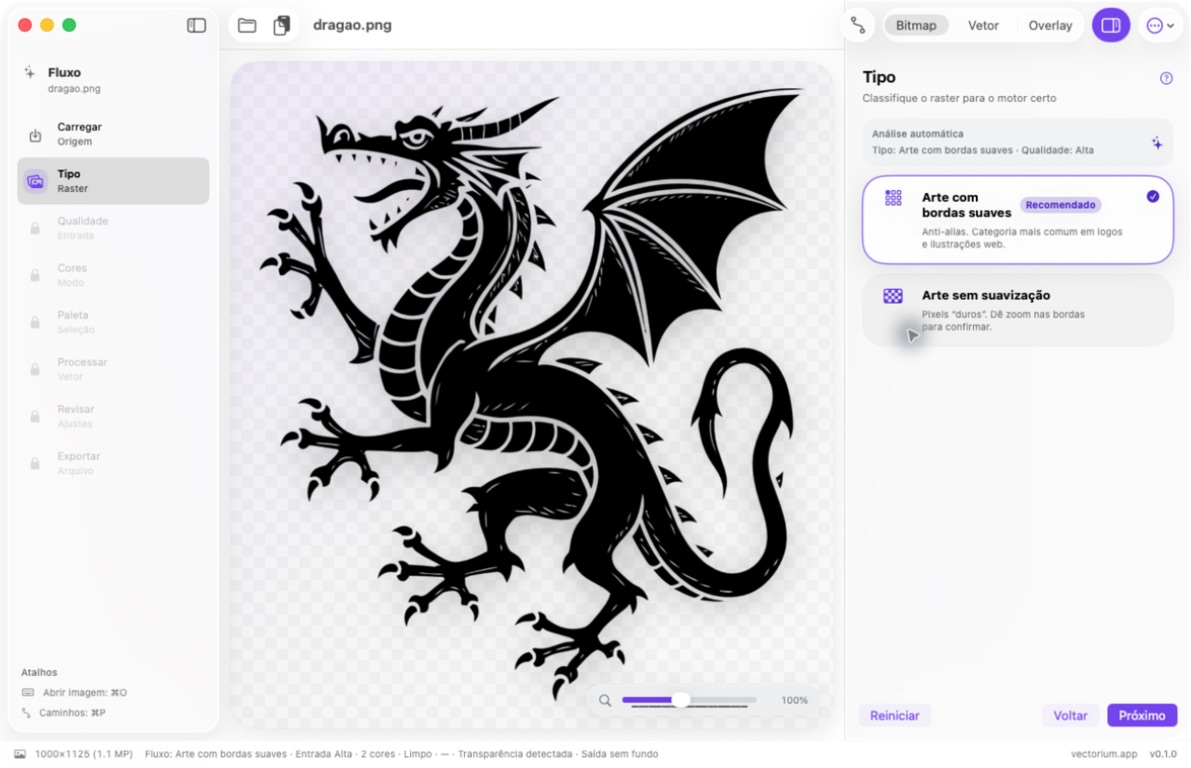Click the 100% zoom value
The image size is (1191, 768).
coord(795,700)
